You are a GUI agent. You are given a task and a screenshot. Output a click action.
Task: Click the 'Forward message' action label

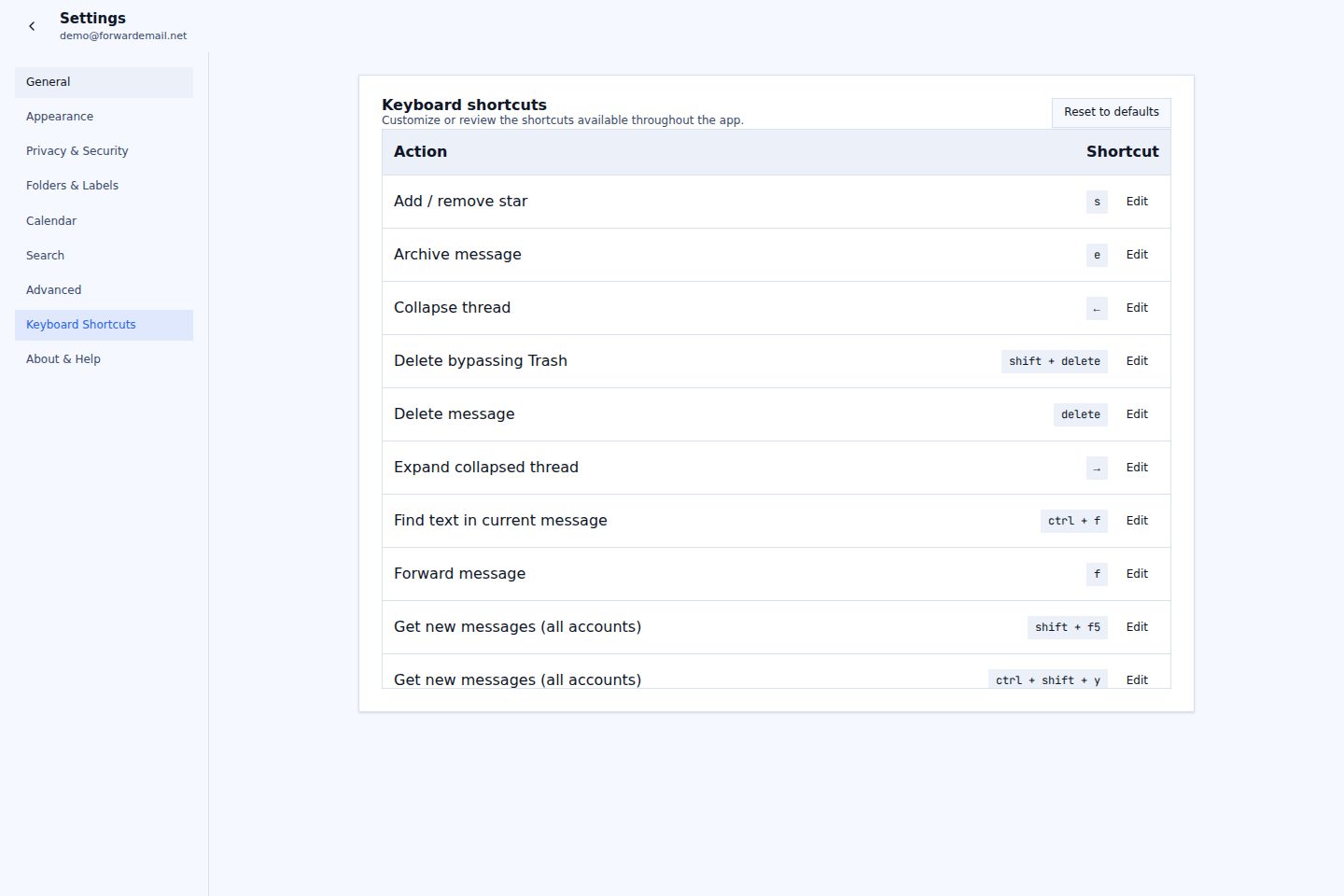459,574
